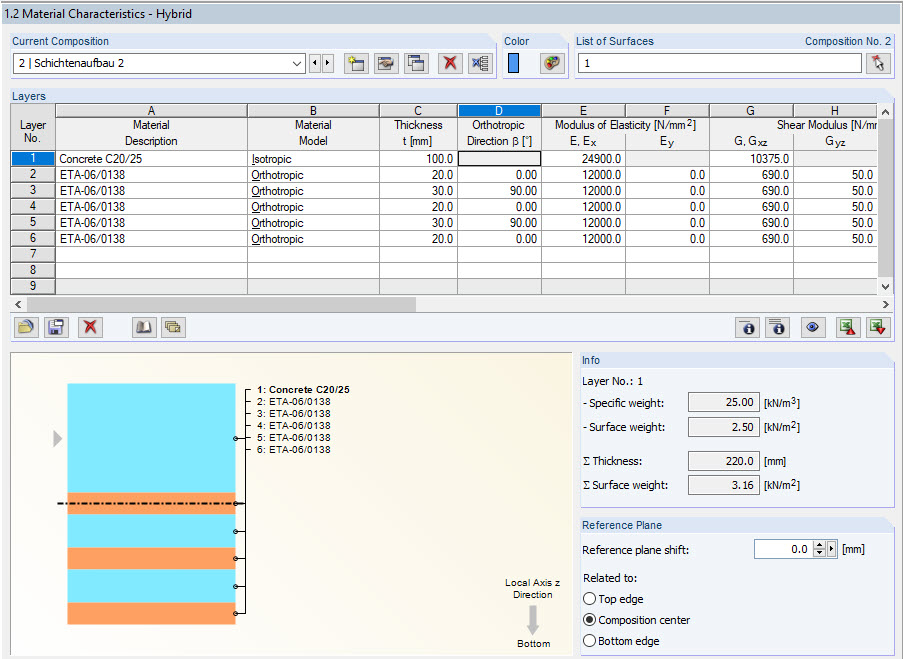Open saved layers with the folder icon
This screenshot has width=903, height=659.
click(x=26, y=327)
